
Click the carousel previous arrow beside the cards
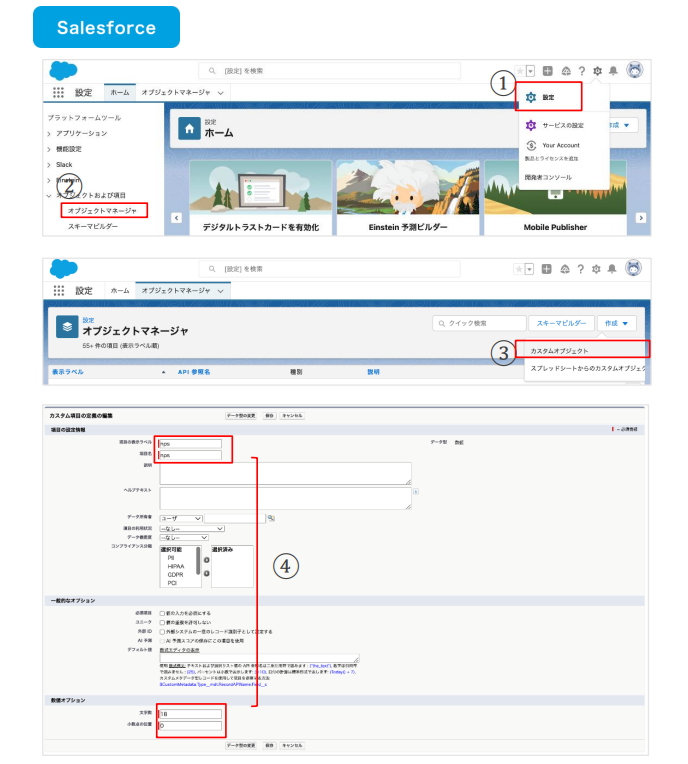coord(177,218)
